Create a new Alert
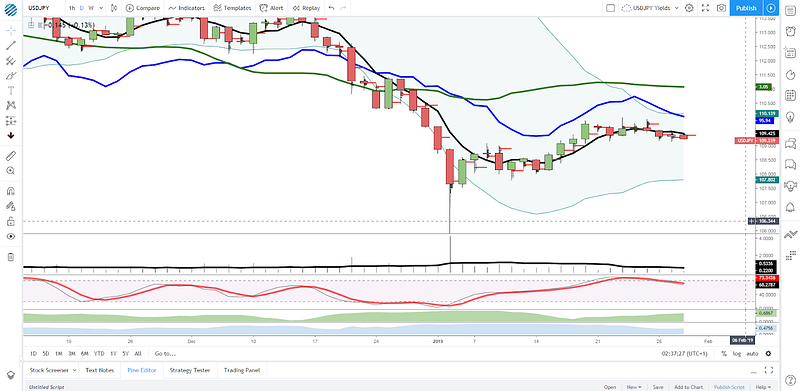The image size is (800, 391). pyautogui.click(x=271, y=8)
